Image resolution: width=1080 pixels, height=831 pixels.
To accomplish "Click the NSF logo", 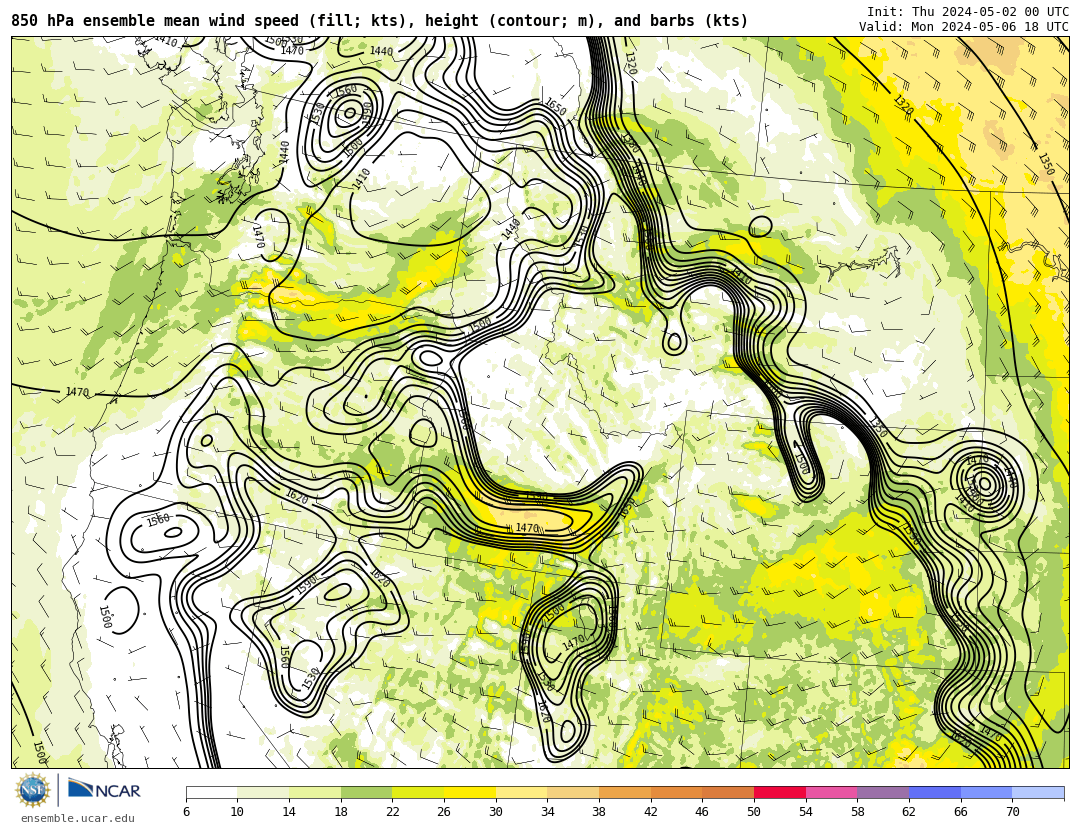I will 33,790.
